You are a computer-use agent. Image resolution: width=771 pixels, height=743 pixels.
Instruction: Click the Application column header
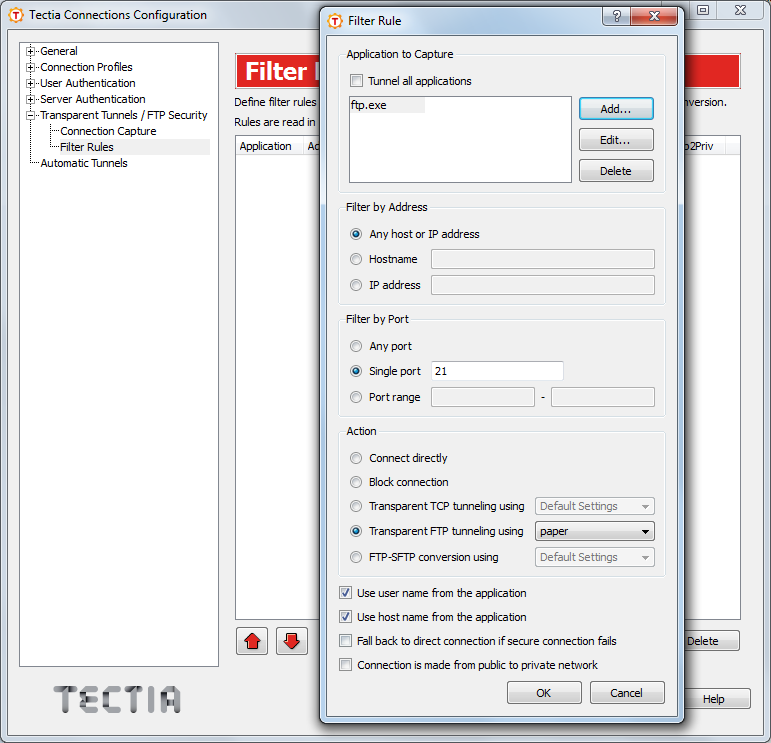pyautogui.click(x=269, y=146)
